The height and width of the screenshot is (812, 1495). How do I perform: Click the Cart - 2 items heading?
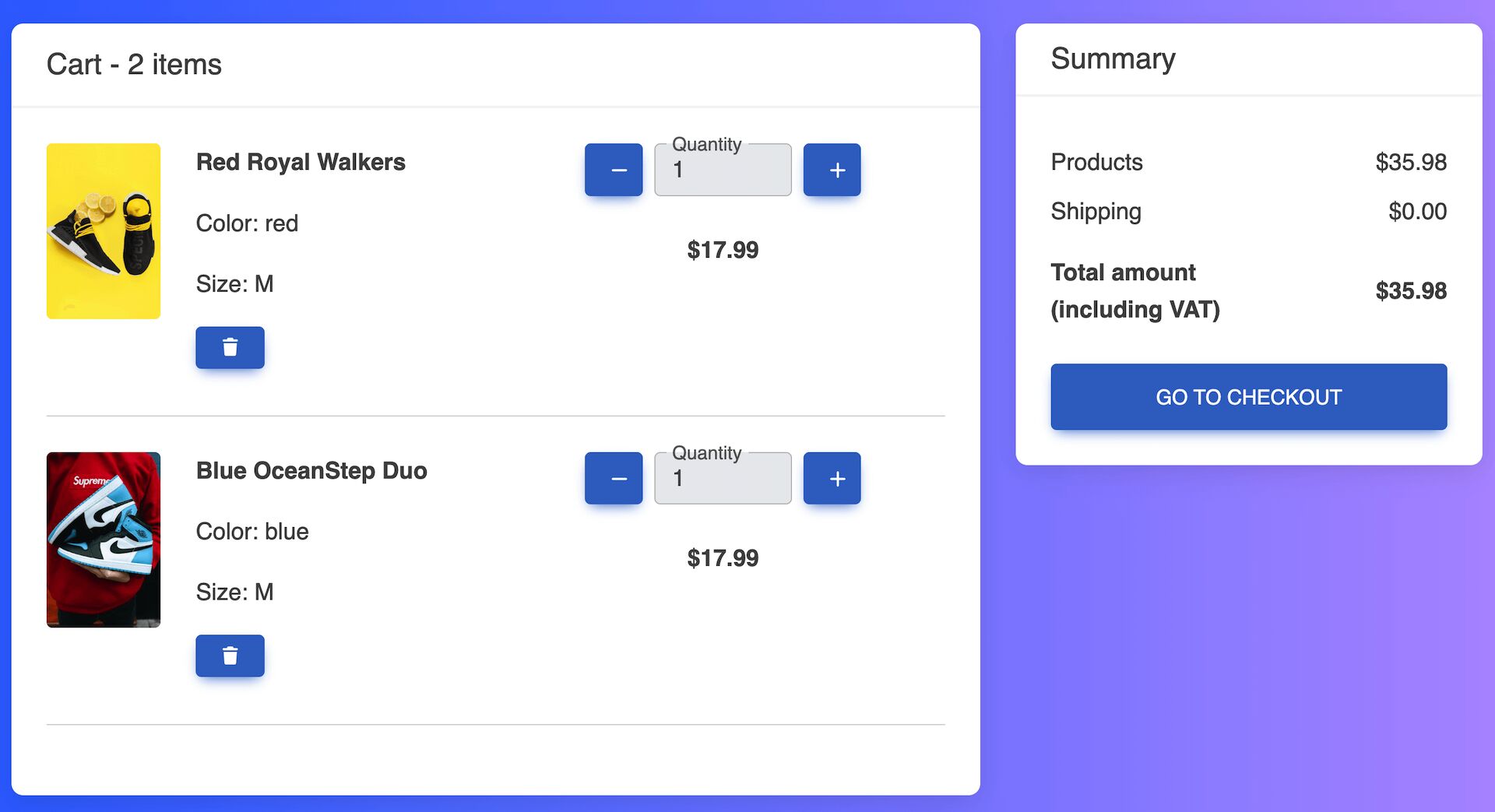coord(135,65)
